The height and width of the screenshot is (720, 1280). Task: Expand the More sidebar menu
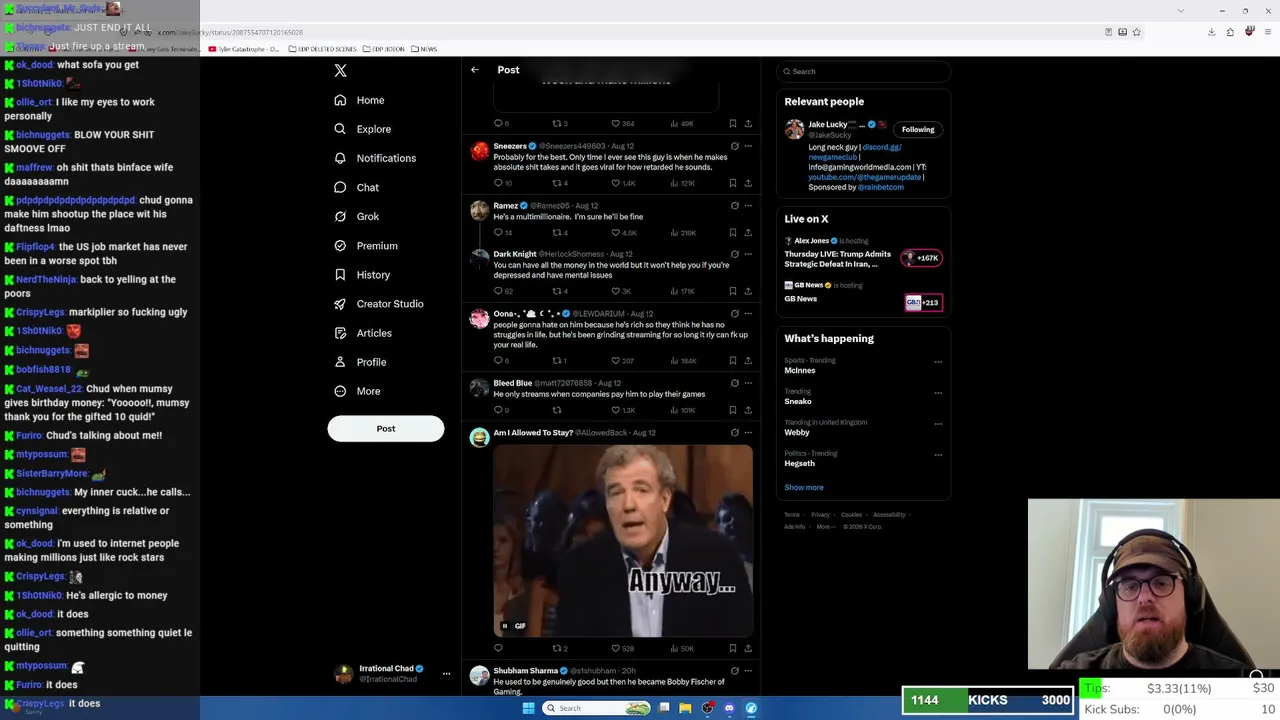[x=358, y=391]
